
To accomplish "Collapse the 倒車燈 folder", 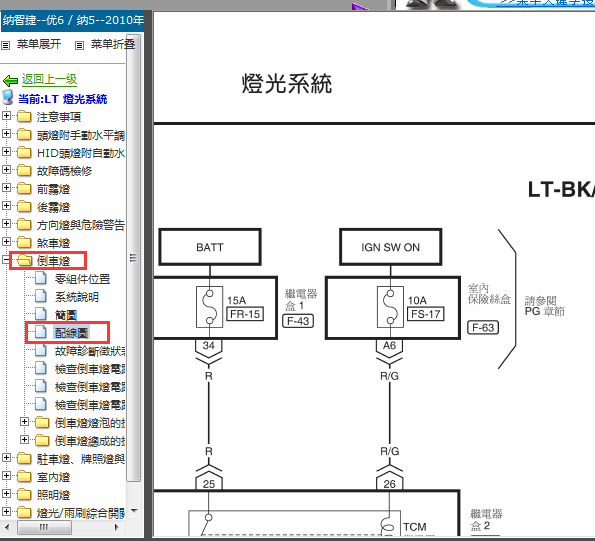I will coord(6,260).
